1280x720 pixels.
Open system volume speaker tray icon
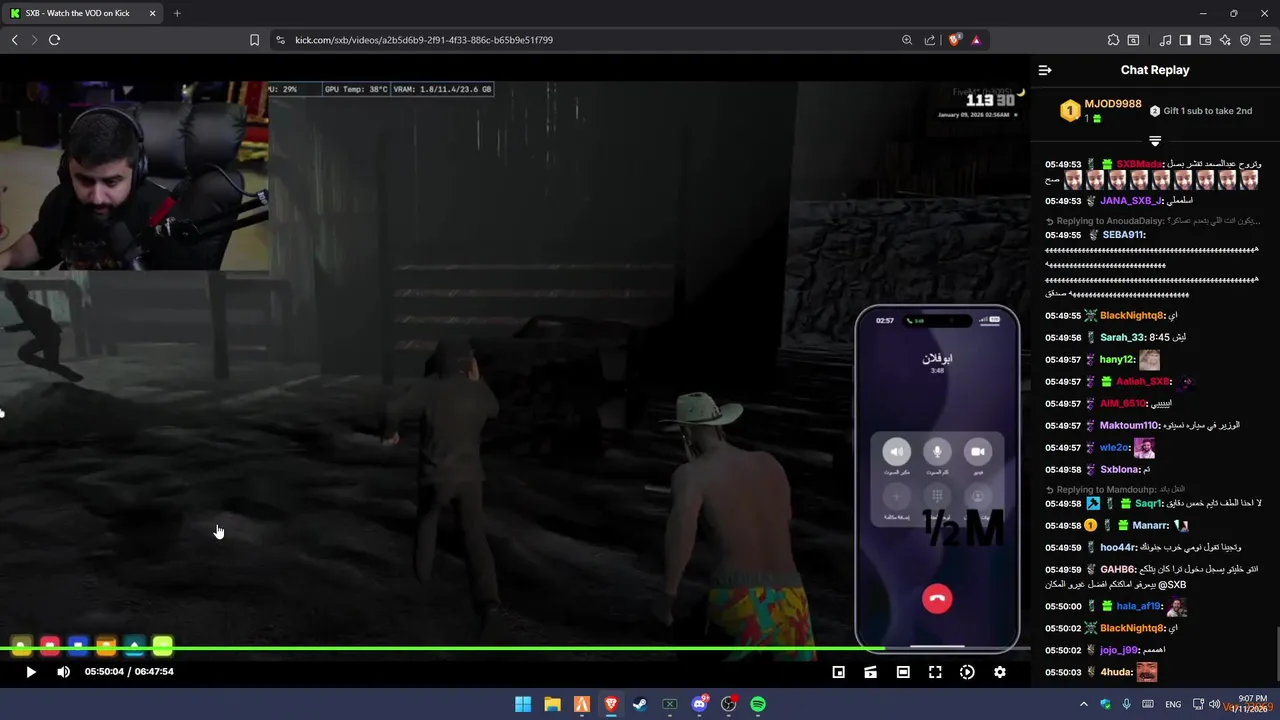(1214, 704)
